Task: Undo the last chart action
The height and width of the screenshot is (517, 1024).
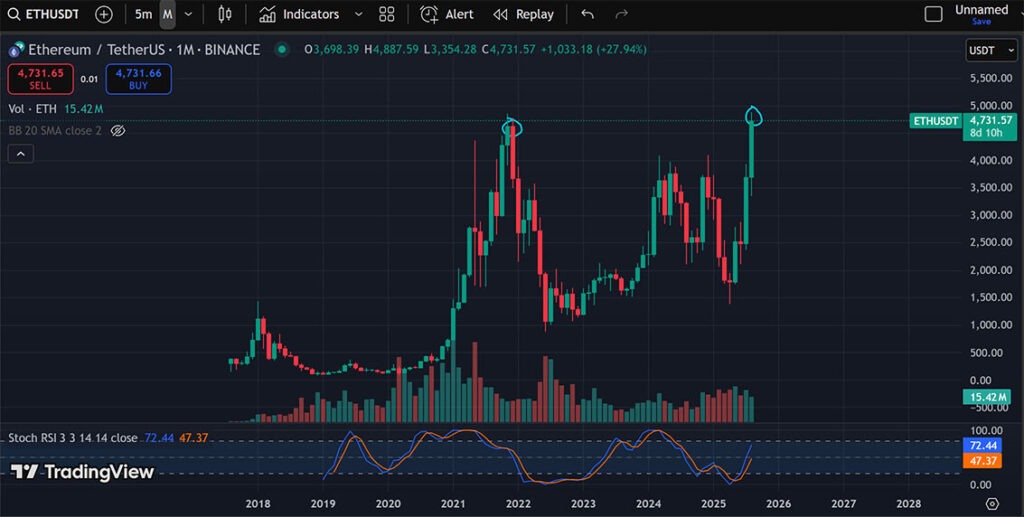Action: [x=588, y=14]
